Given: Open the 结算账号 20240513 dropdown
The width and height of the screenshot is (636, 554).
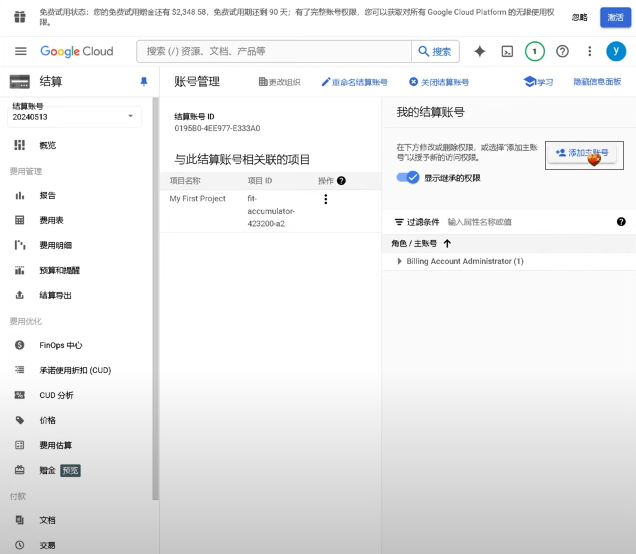Looking at the screenshot, I should click(75, 116).
